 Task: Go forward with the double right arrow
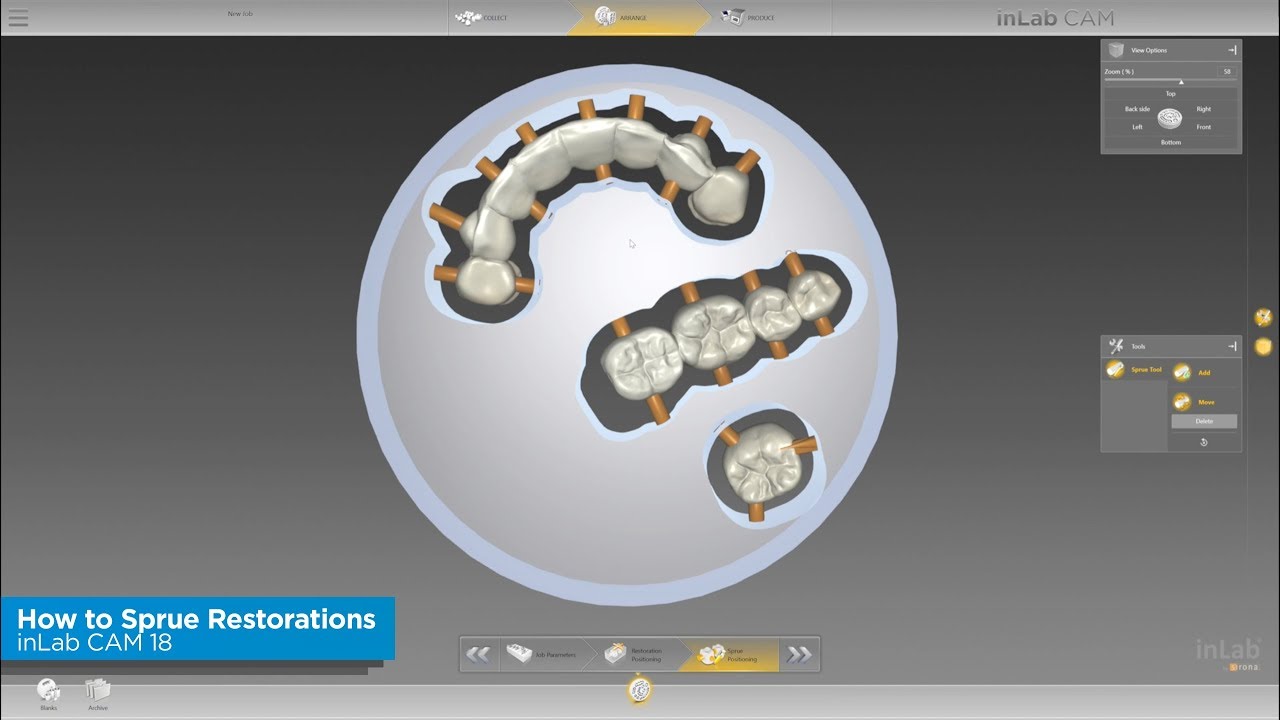click(799, 655)
